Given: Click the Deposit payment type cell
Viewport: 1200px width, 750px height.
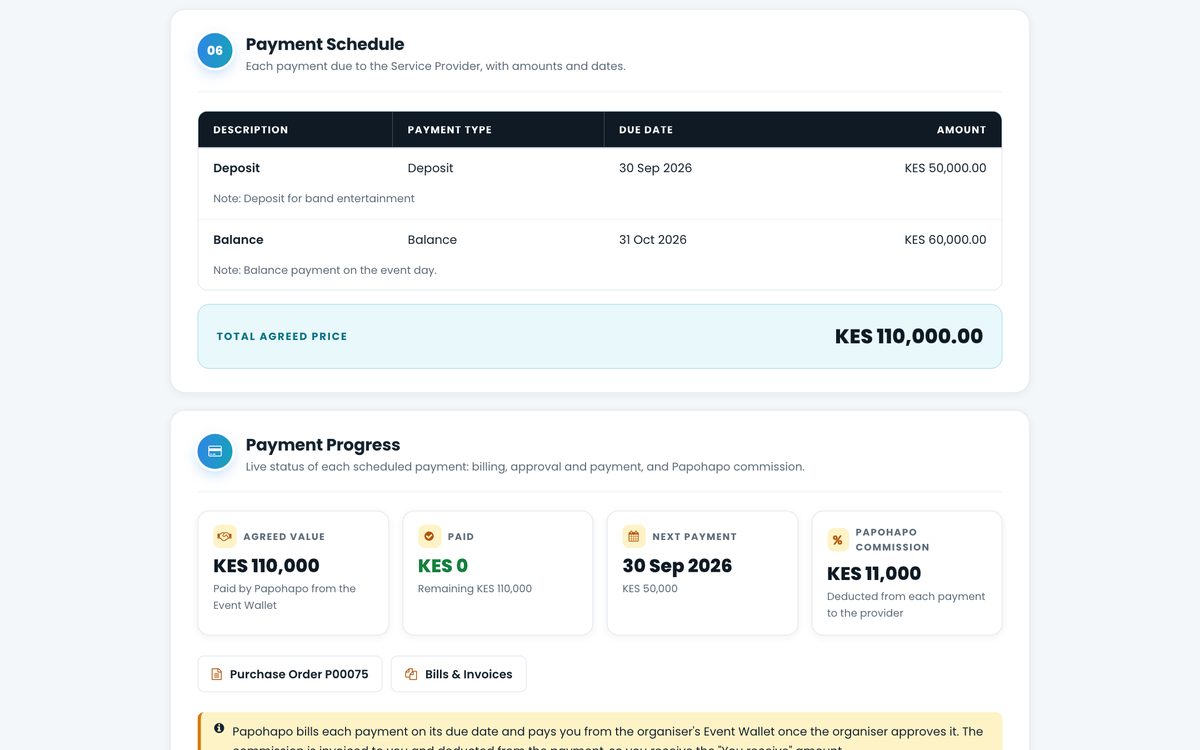Looking at the screenshot, I should tap(430, 168).
